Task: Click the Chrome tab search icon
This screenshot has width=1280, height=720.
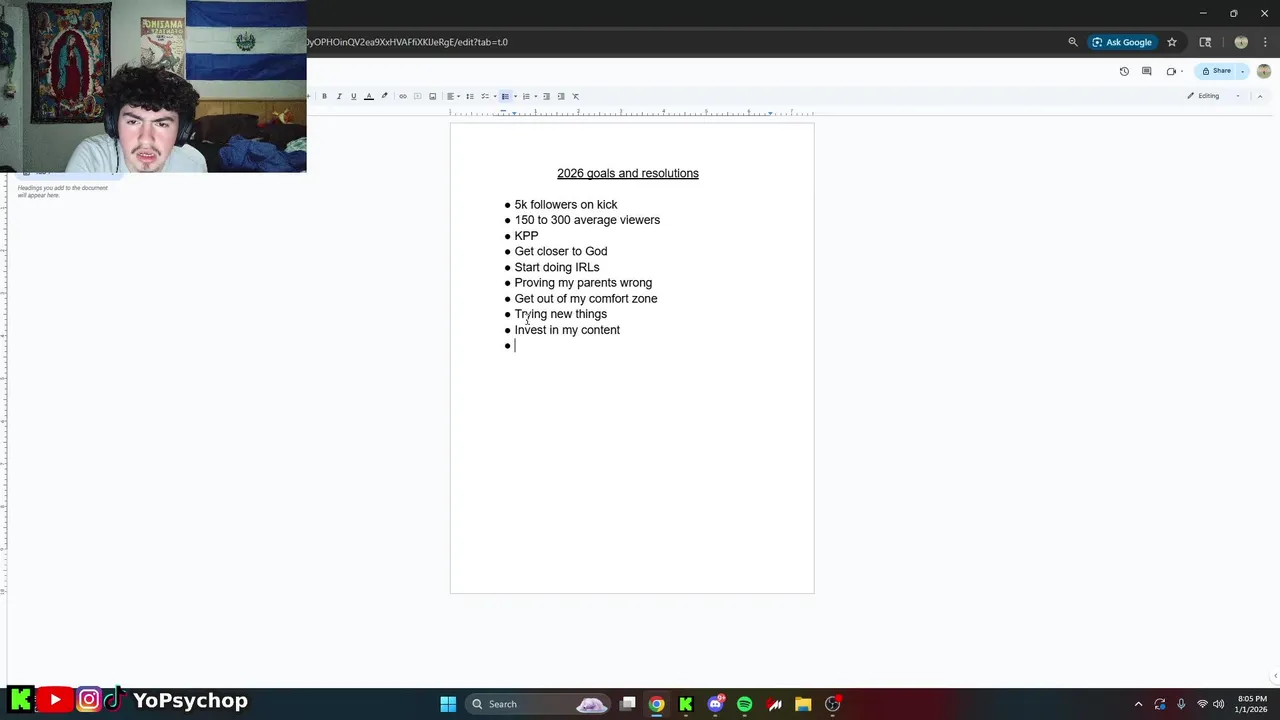Action: point(1205,42)
